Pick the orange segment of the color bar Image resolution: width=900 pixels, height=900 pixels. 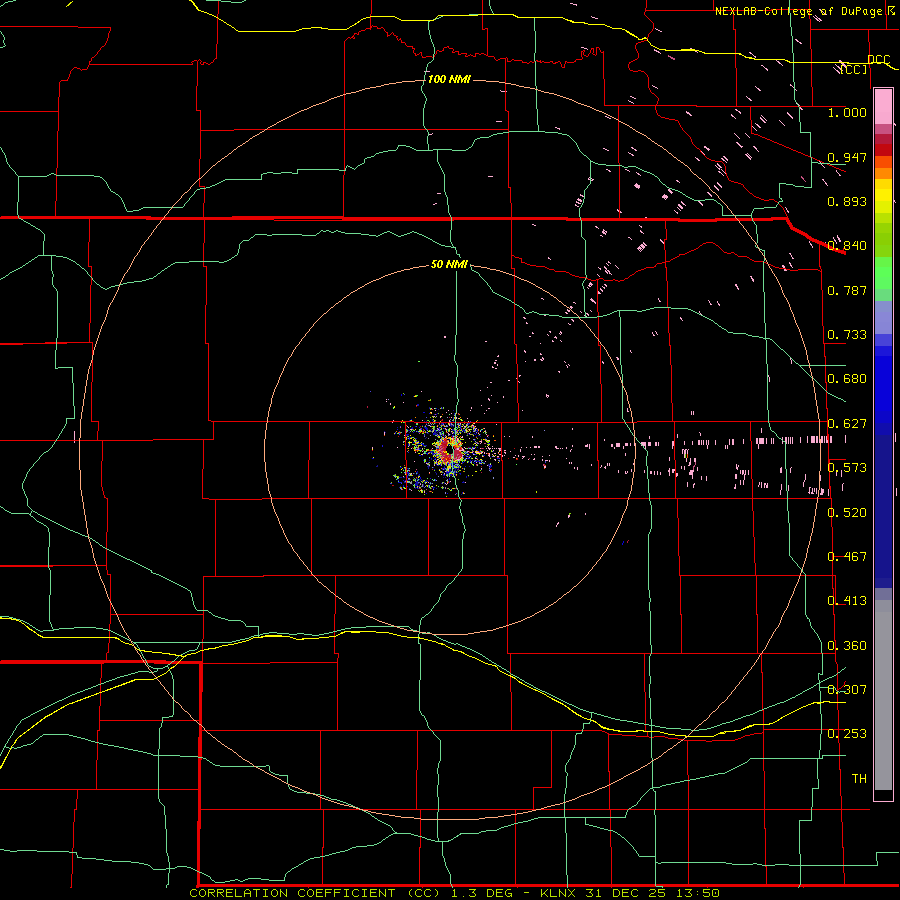click(x=883, y=173)
